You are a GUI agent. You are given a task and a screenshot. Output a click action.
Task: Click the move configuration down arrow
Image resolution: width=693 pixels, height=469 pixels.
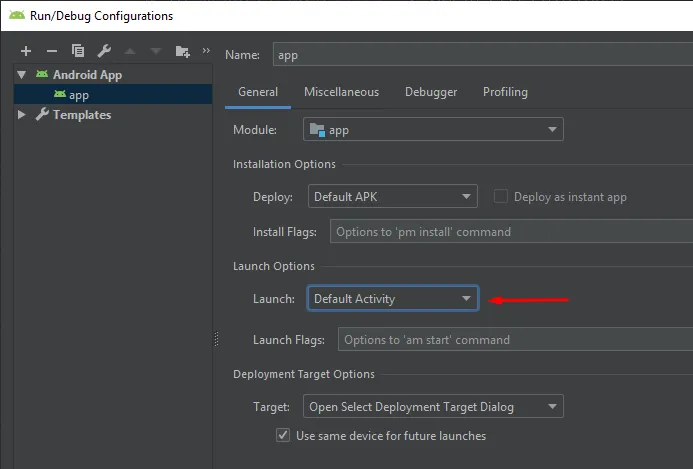click(155, 51)
